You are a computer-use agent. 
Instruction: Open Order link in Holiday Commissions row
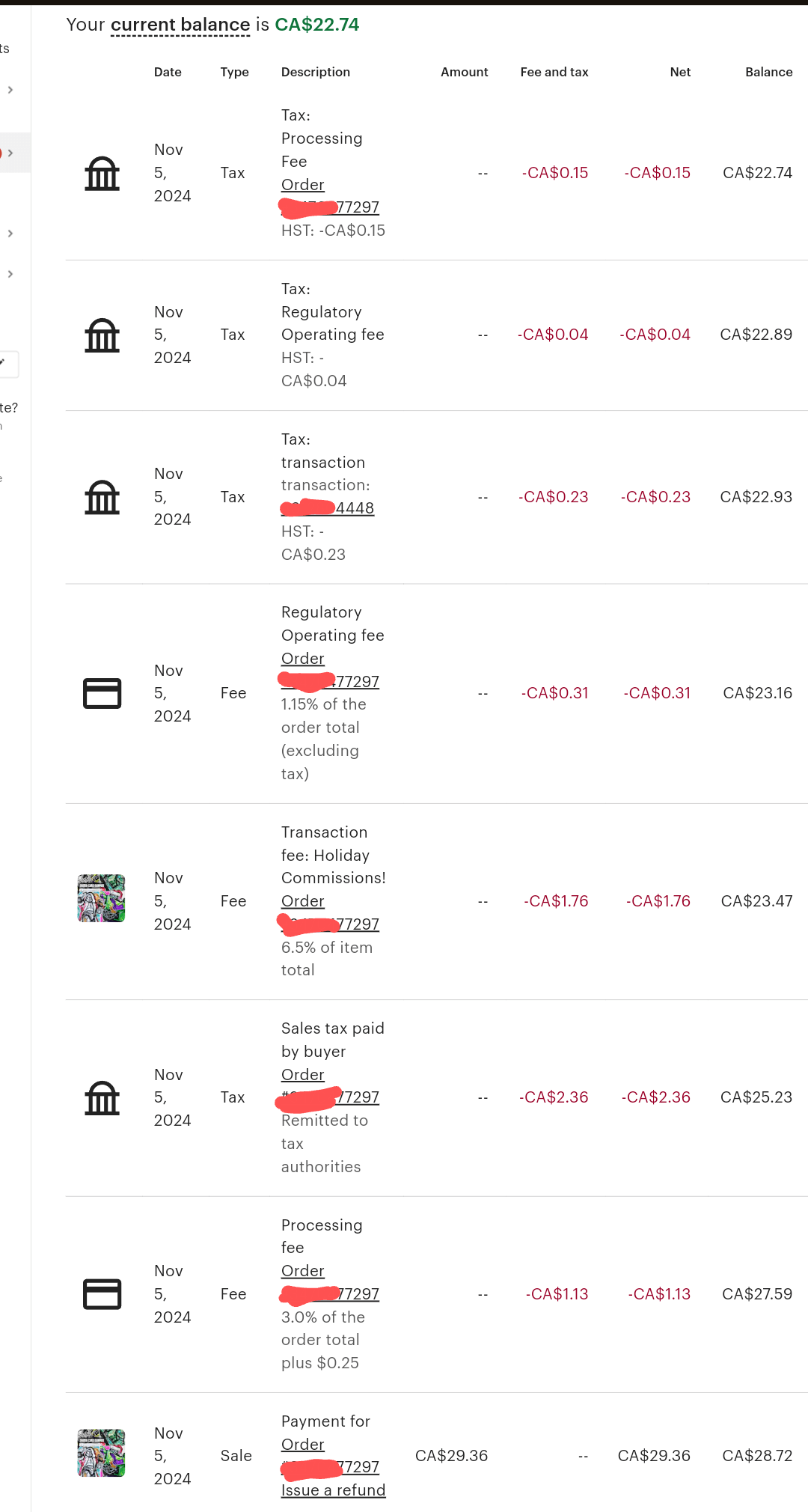pos(303,901)
